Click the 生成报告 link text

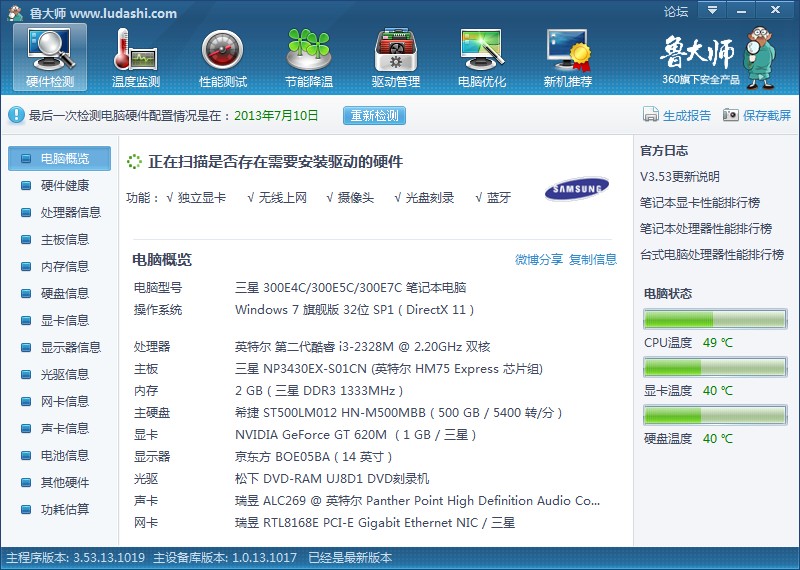click(x=687, y=115)
